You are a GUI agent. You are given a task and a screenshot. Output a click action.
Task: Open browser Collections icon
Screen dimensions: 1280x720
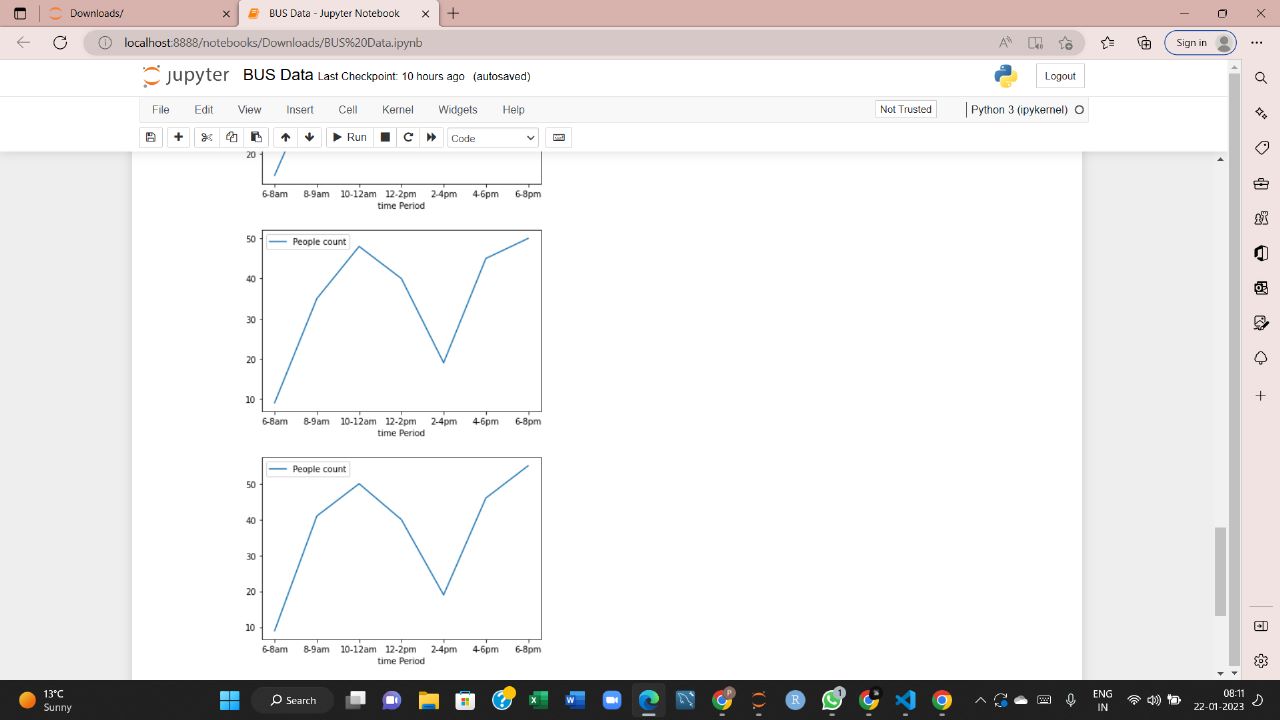(x=1144, y=43)
